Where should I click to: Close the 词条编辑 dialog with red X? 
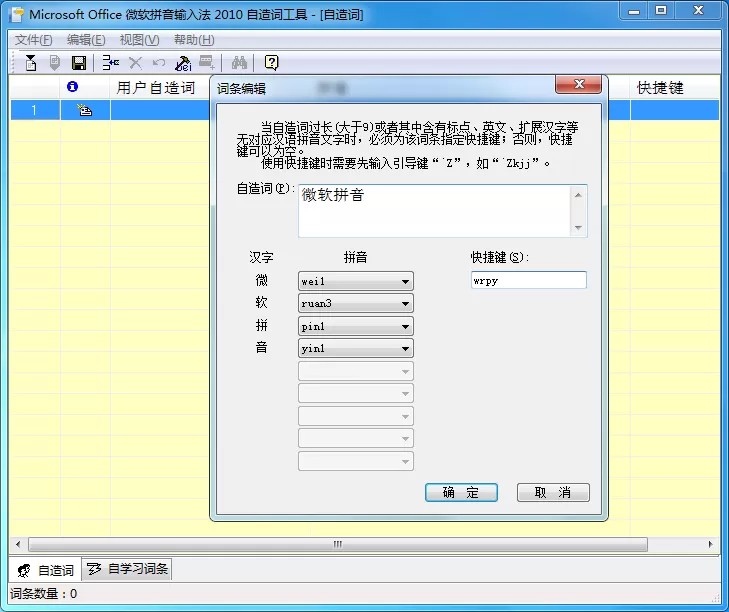coord(578,84)
